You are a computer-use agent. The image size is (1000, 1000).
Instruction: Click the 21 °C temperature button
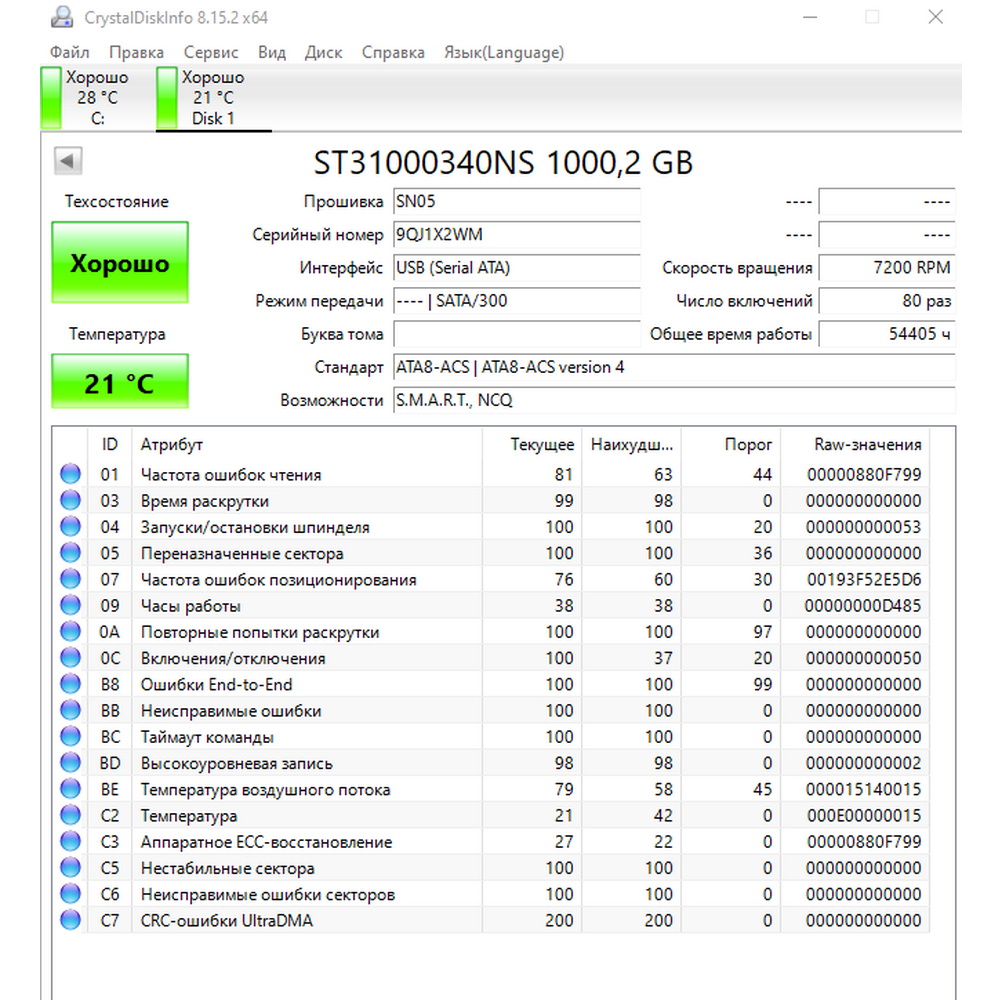click(x=120, y=381)
